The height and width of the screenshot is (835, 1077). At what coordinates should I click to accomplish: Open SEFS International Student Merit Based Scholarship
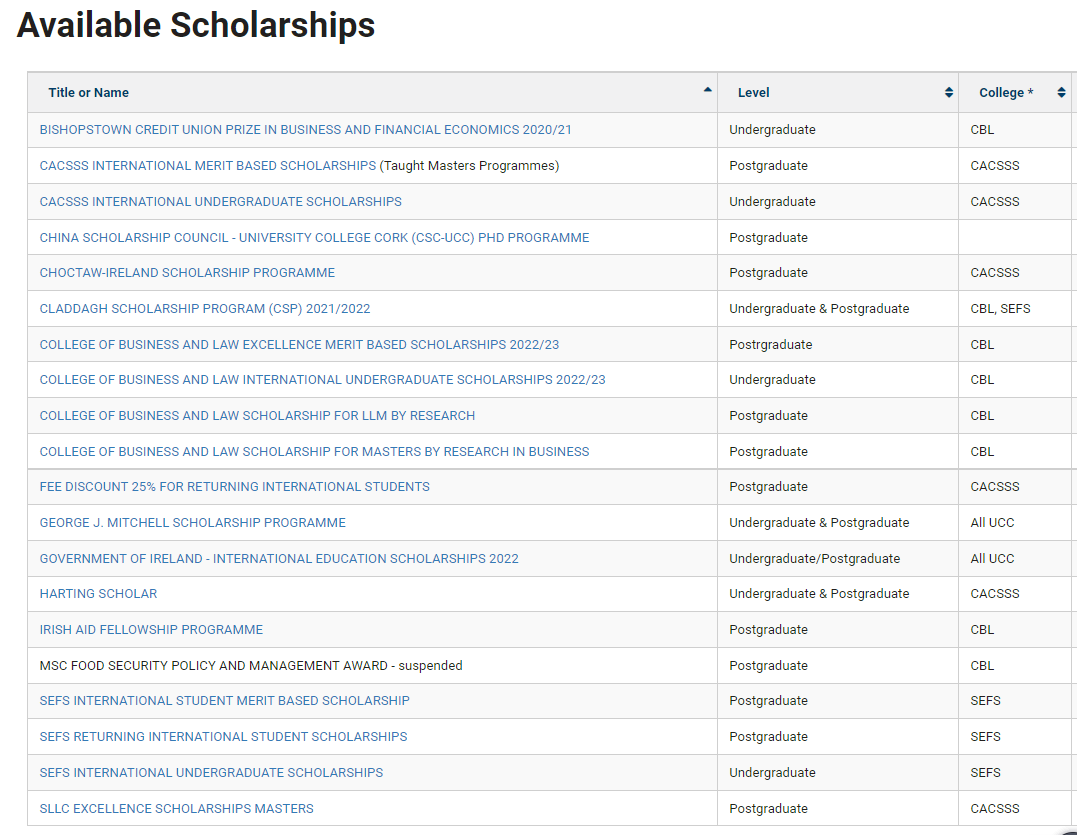pyautogui.click(x=225, y=701)
